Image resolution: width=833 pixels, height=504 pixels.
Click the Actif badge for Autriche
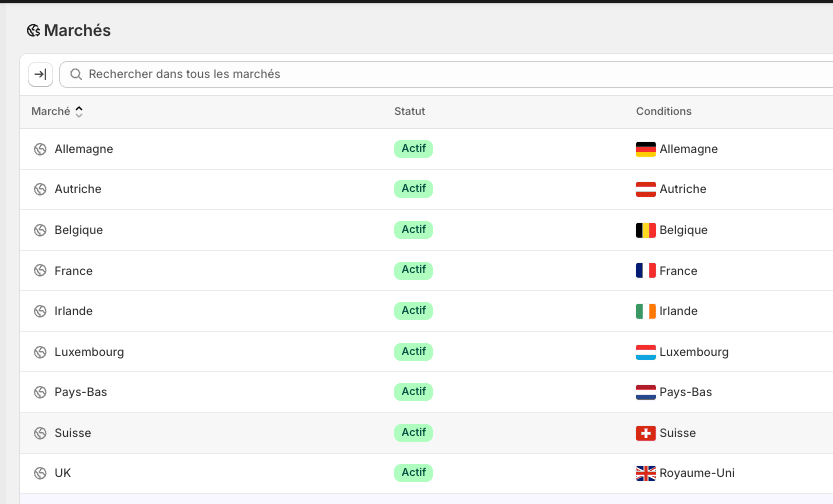[x=413, y=189]
